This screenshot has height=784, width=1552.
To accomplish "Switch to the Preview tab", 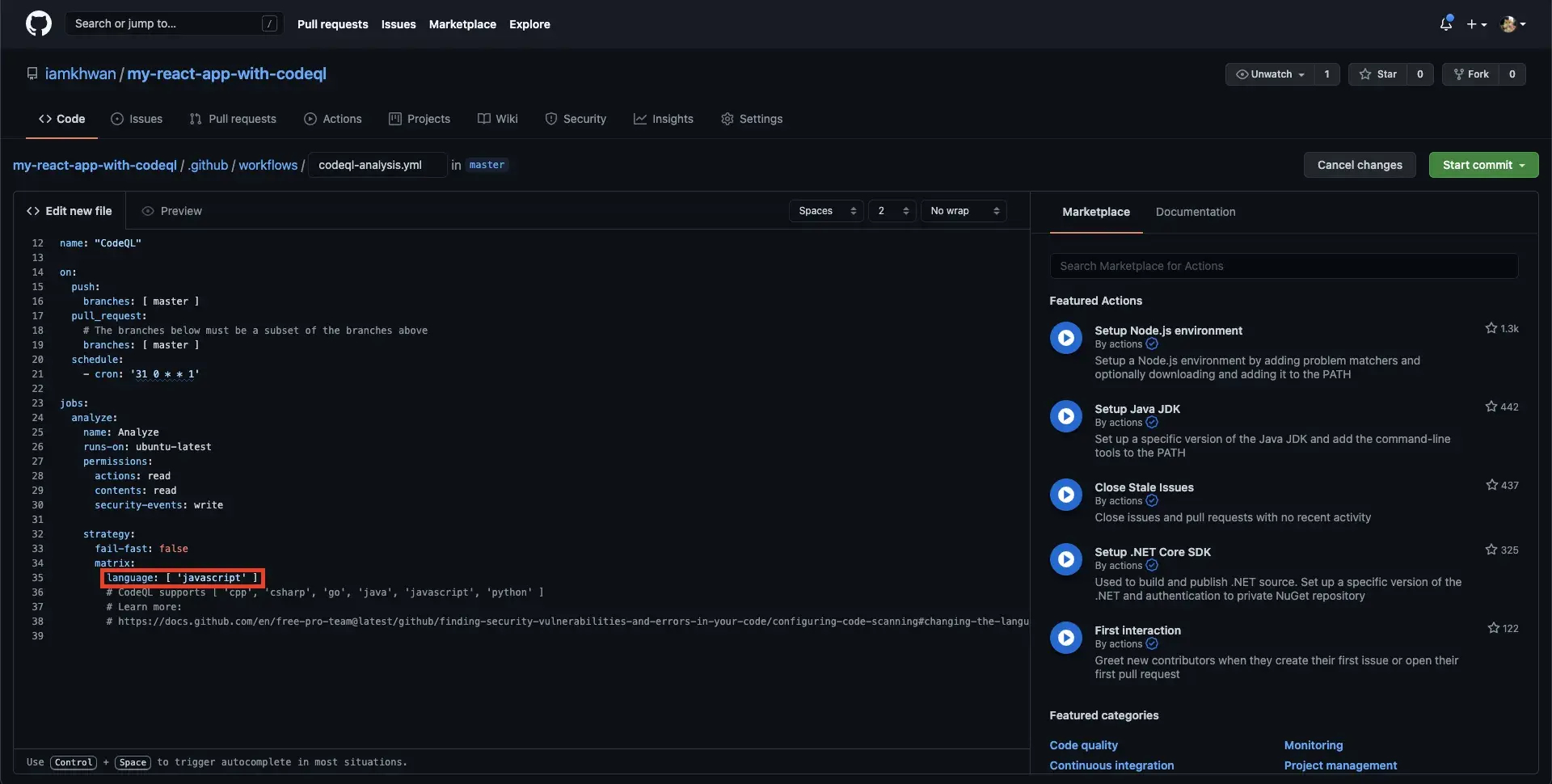I will [171, 211].
